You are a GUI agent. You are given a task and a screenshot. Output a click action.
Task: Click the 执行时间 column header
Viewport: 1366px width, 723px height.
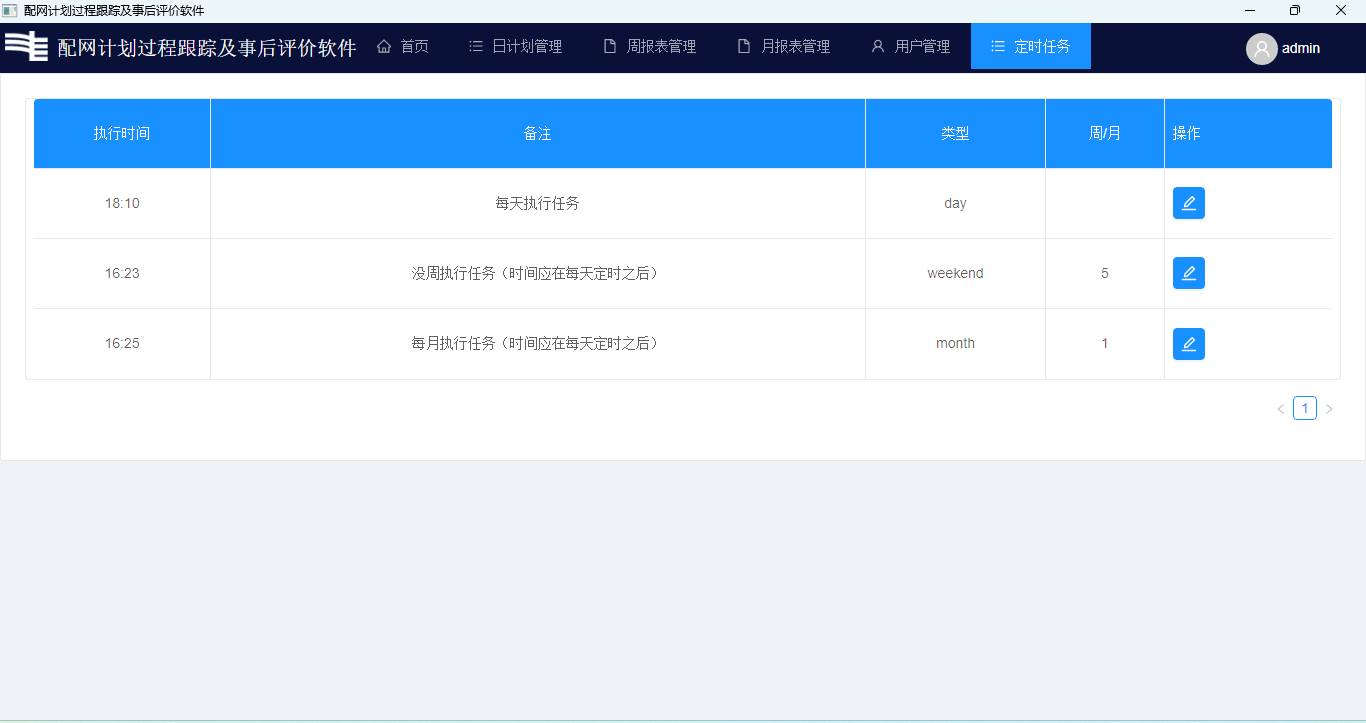coord(122,133)
